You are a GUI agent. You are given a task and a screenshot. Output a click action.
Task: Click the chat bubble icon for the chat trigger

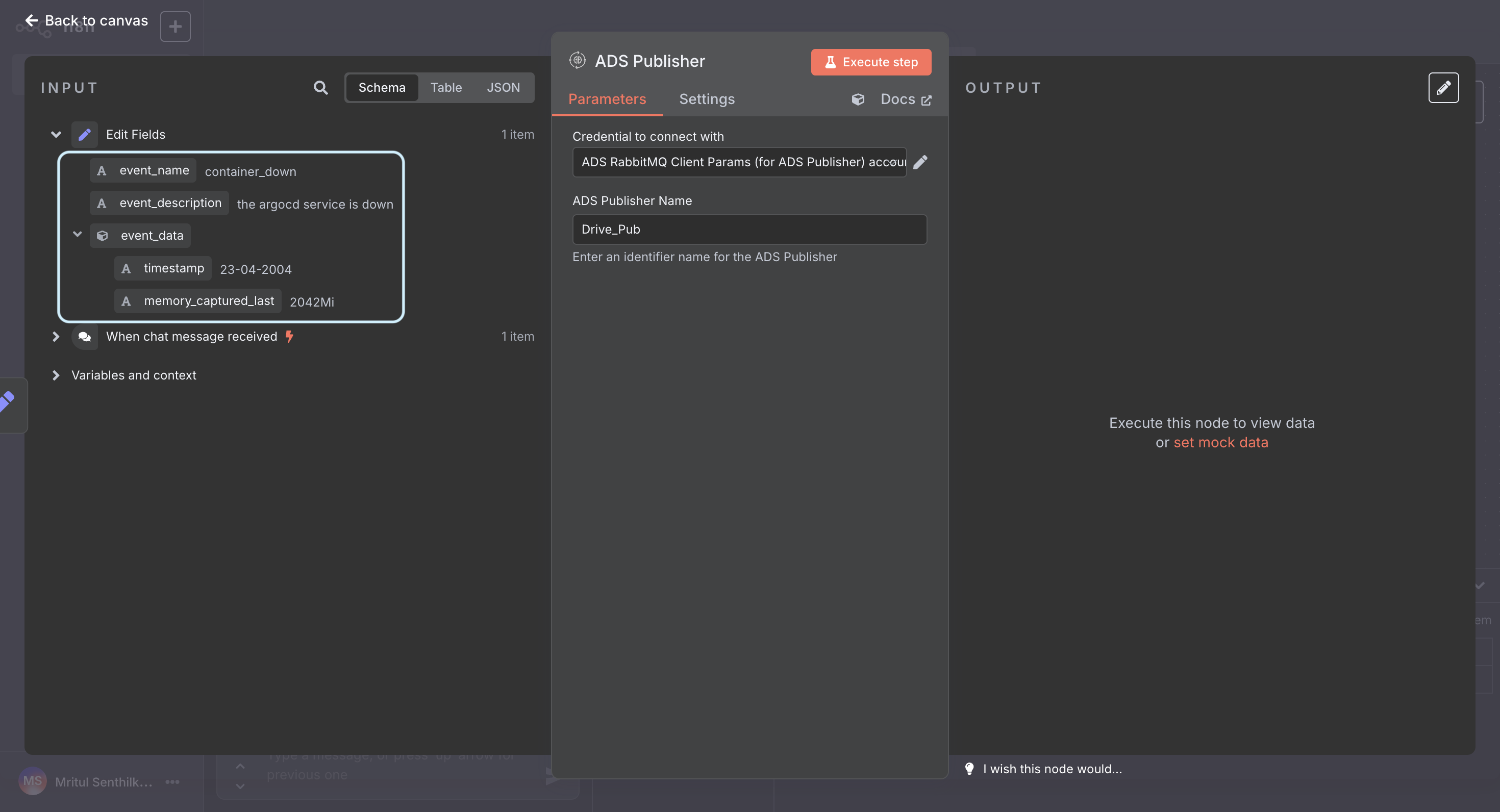(x=84, y=337)
